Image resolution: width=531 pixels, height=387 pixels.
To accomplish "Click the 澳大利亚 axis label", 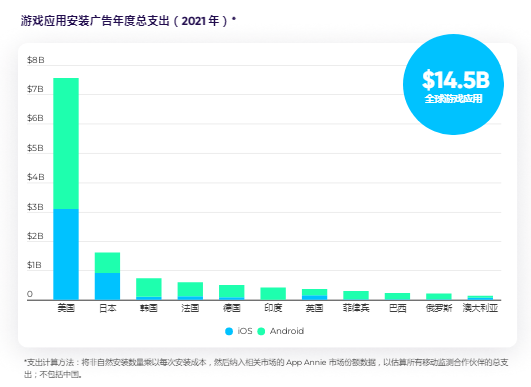I will [x=480, y=308].
